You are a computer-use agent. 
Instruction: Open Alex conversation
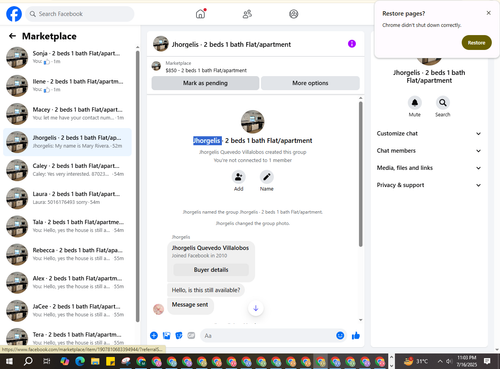pyautogui.click(x=68, y=282)
